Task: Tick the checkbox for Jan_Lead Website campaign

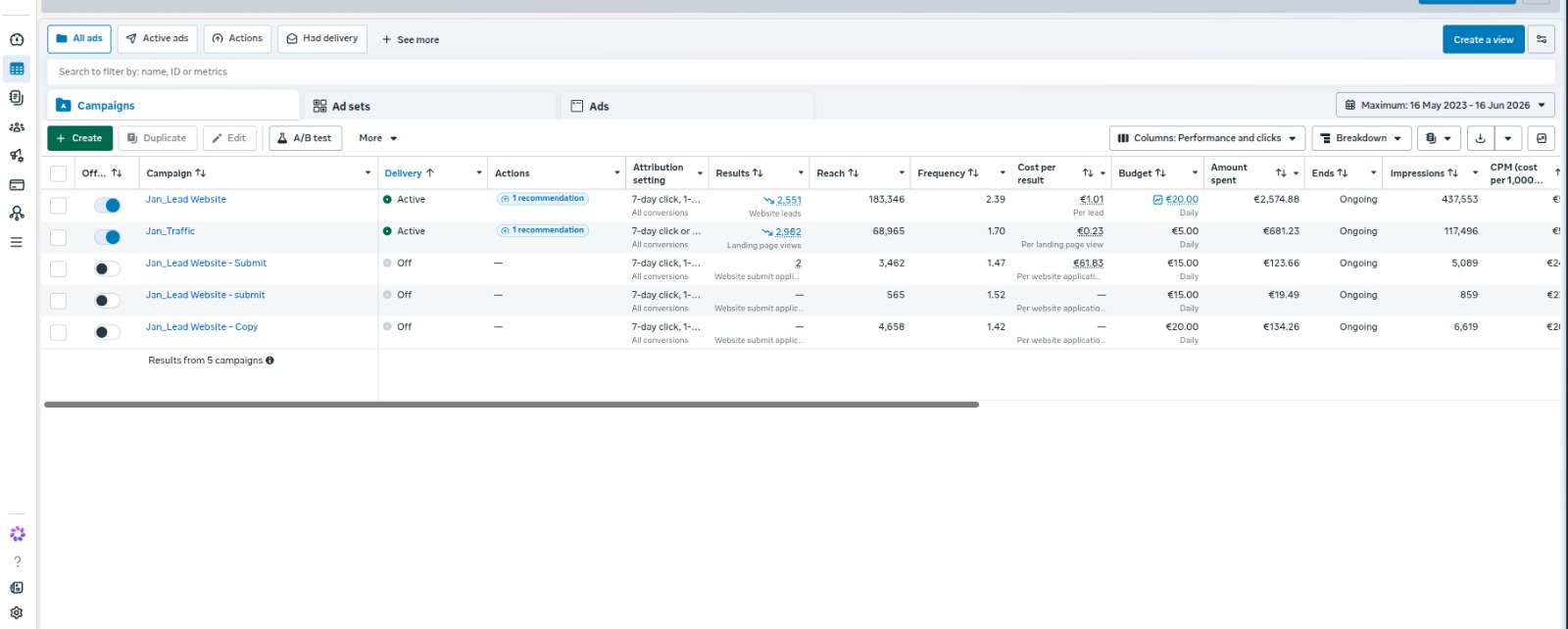Action: tap(59, 206)
